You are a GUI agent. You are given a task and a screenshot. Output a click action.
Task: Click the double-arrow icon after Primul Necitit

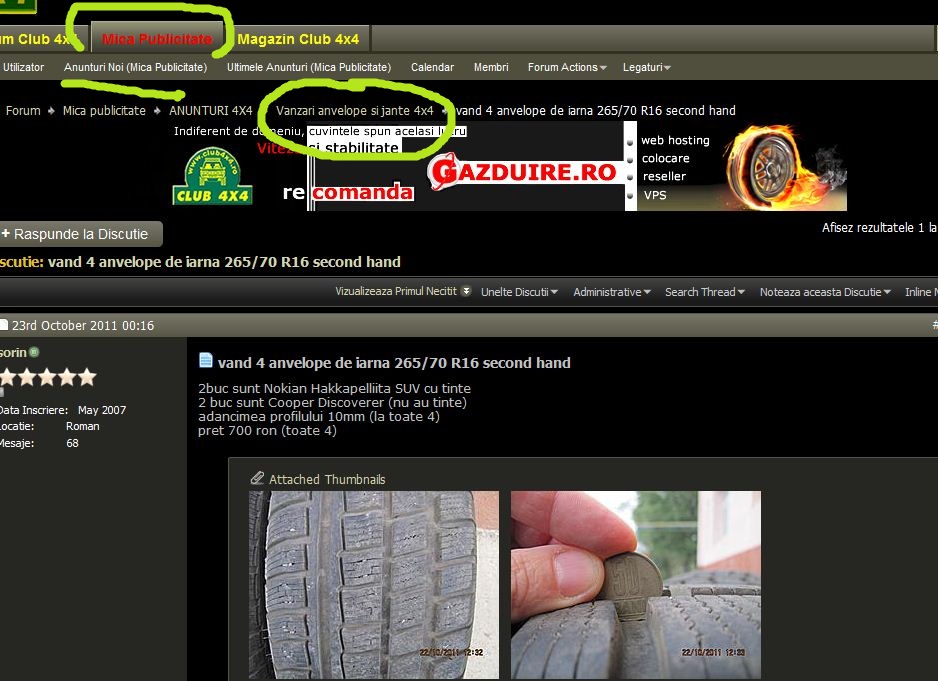pyautogui.click(x=466, y=292)
